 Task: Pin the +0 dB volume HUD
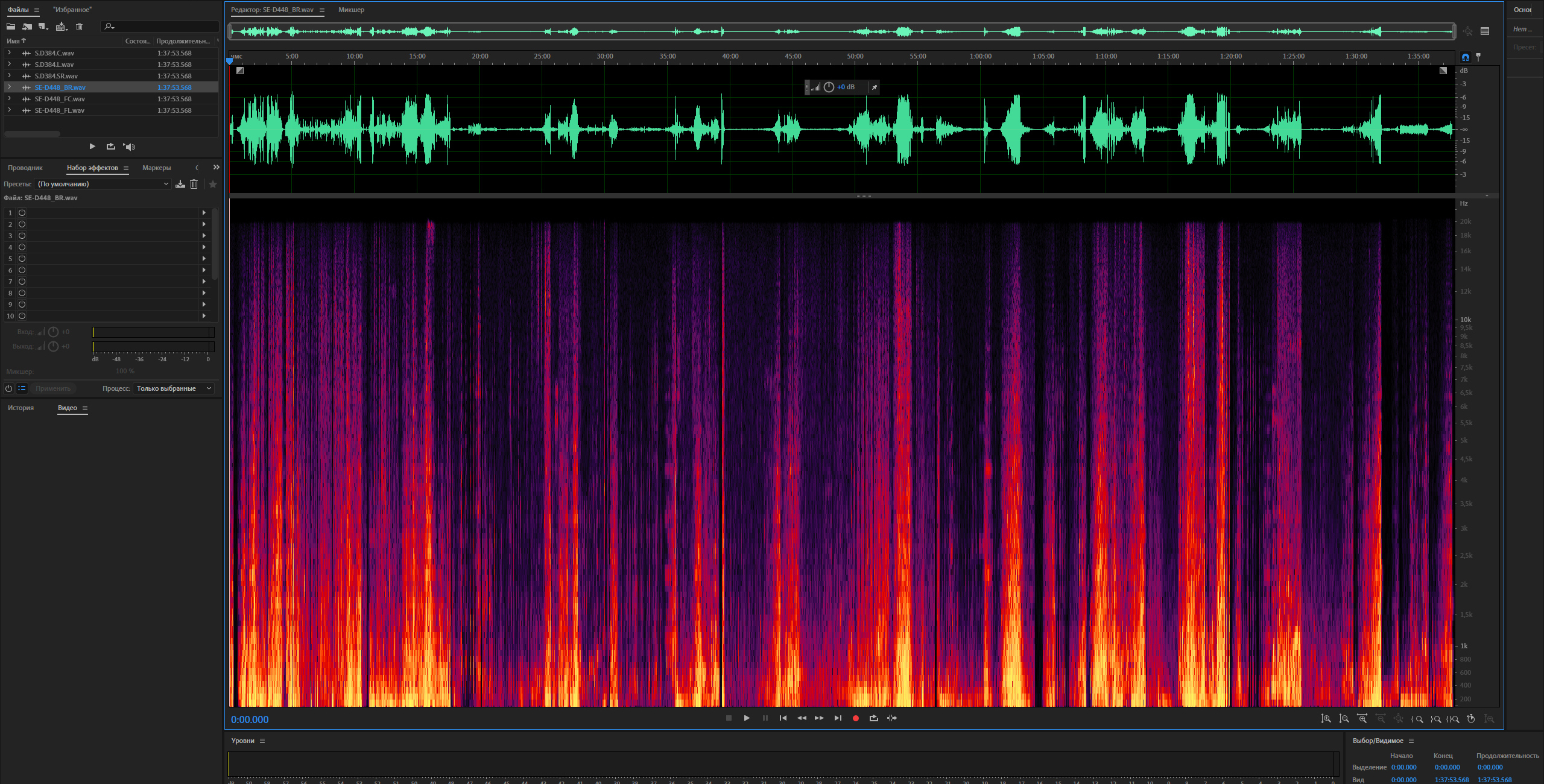click(874, 87)
